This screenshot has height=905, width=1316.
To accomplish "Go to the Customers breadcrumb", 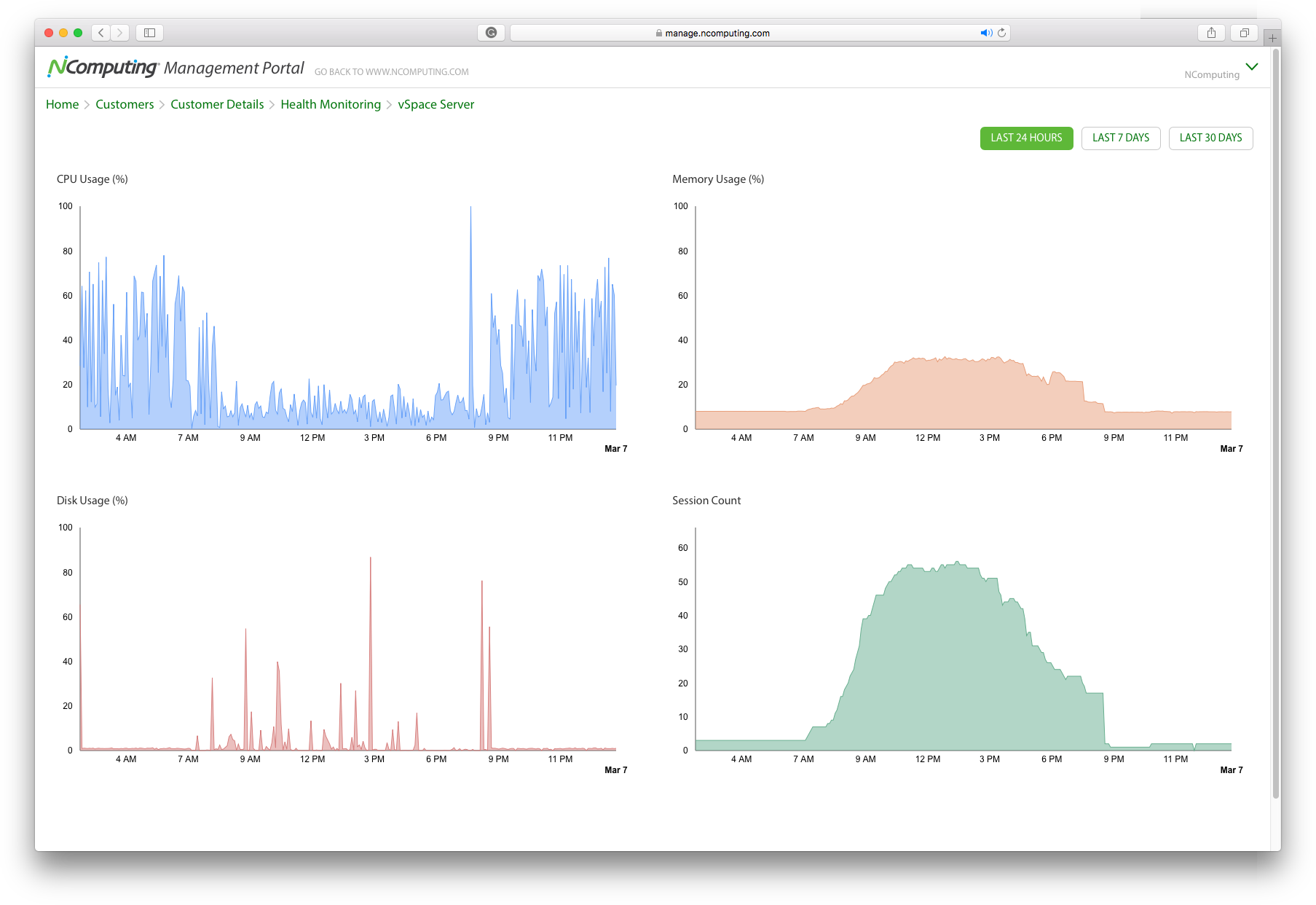I will (x=125, y=104).
